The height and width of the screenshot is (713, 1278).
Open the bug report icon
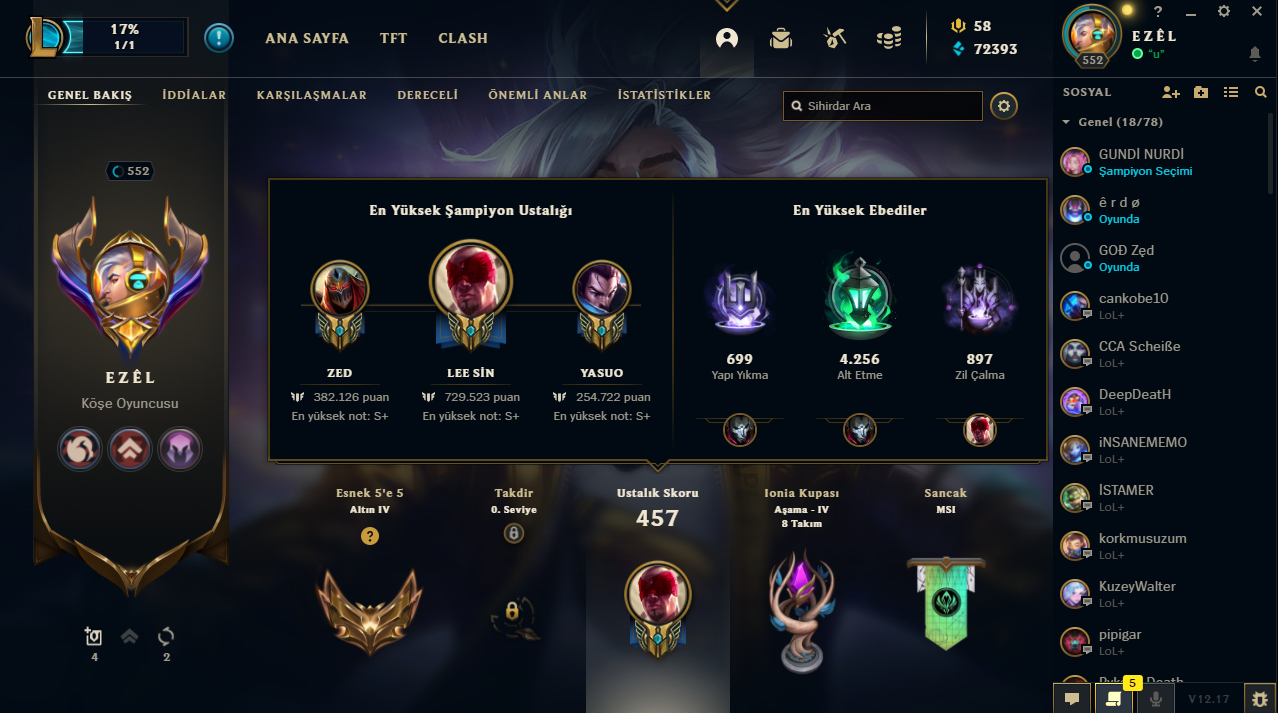click(x=1260, y=699)
